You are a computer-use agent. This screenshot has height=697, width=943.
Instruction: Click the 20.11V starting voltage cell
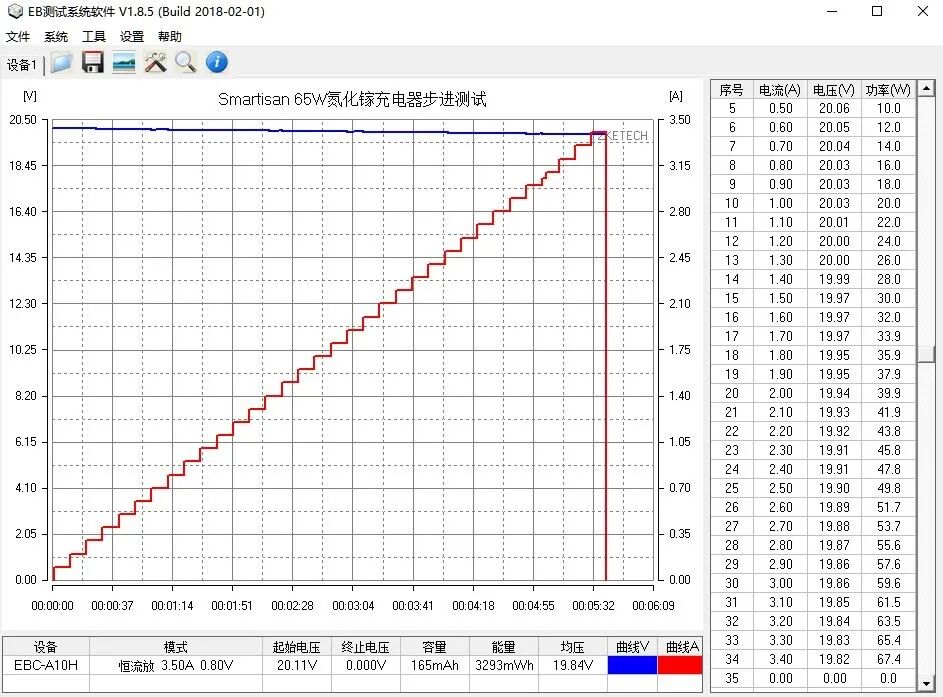click(296, 665)
